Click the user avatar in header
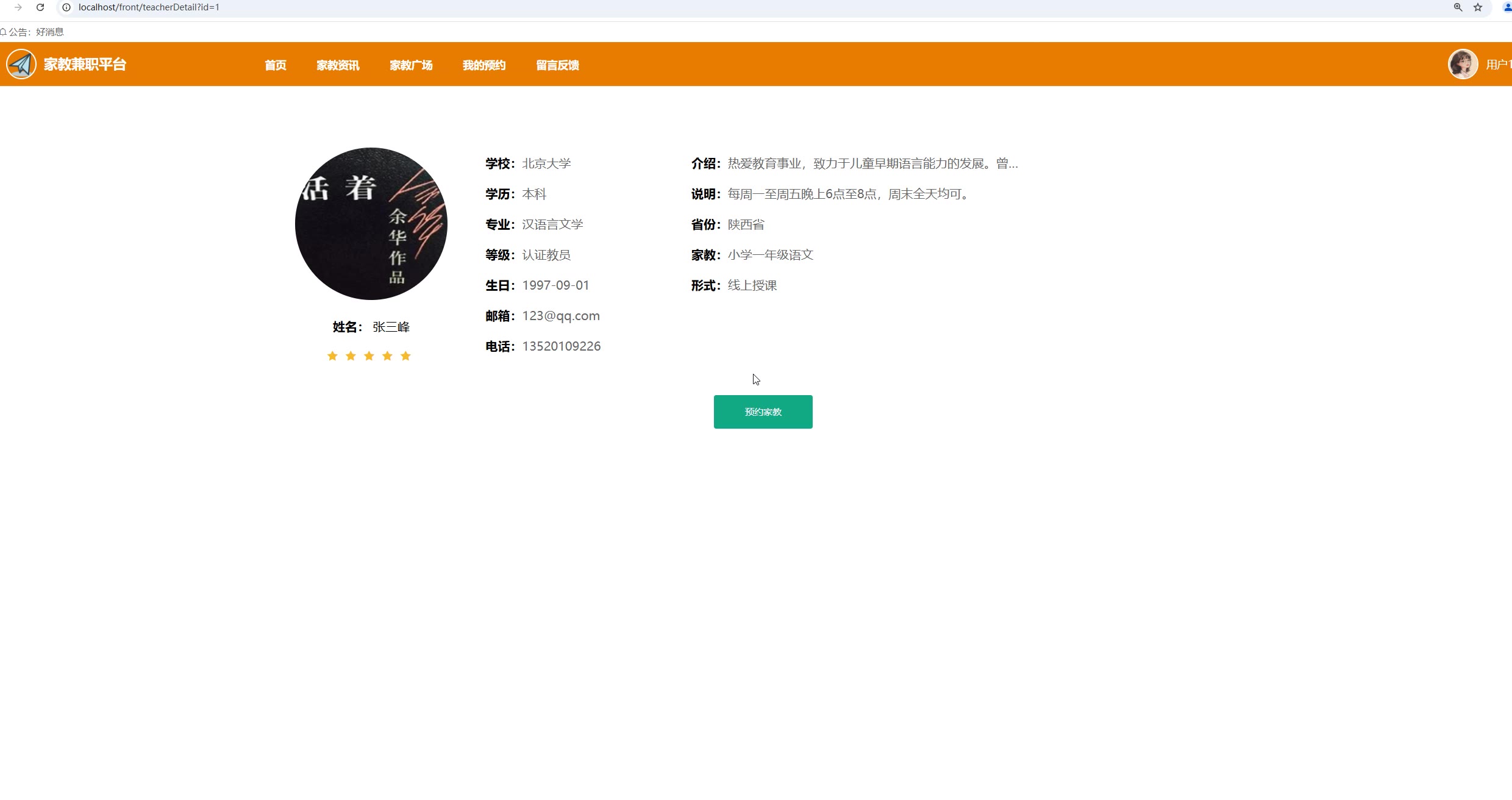1512x800 pixels. point(1463,64)
